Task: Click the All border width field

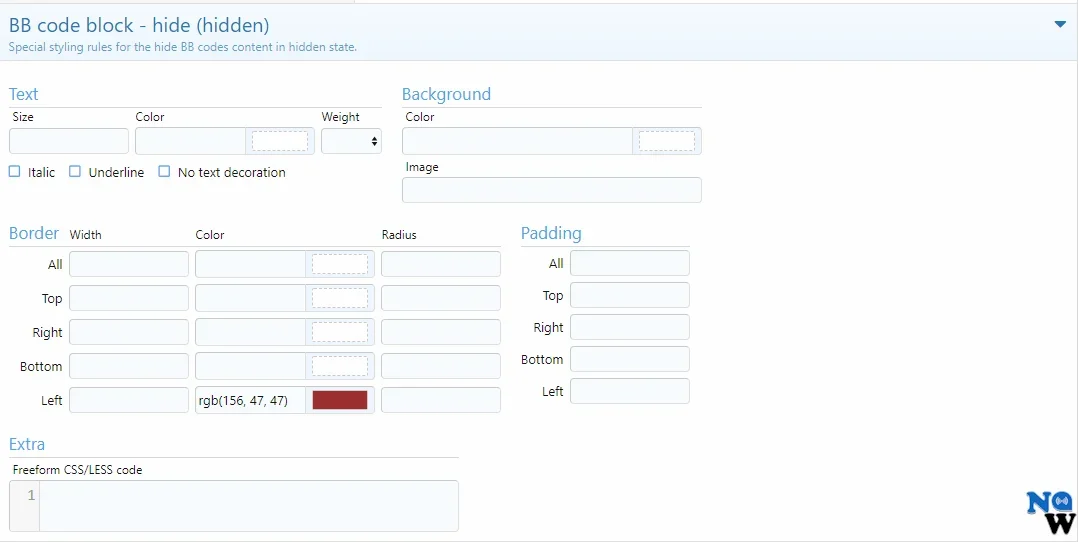Action: [129, 264]
